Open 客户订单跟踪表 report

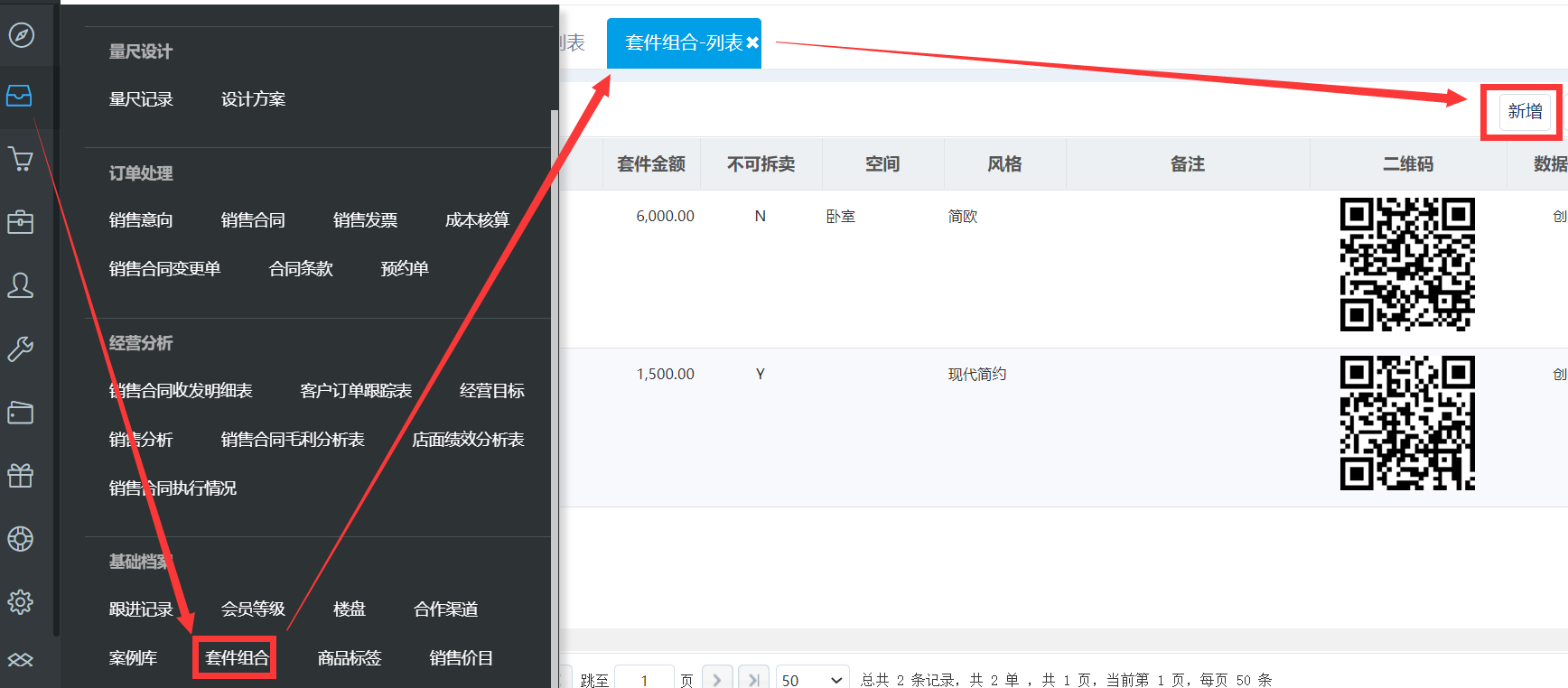(356, 391)
